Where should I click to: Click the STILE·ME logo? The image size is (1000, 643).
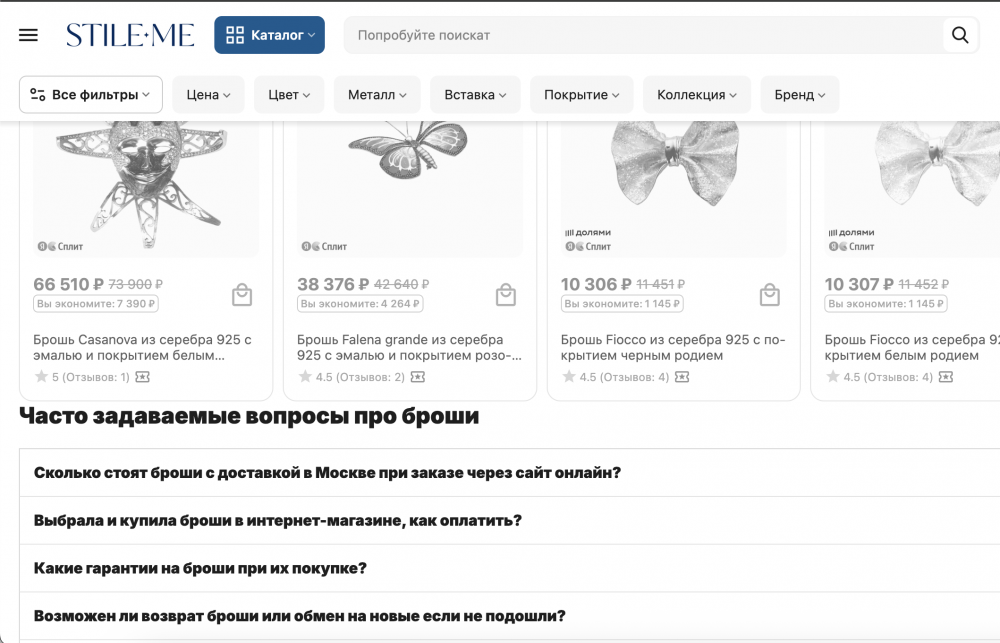click(x=130, y=34)
